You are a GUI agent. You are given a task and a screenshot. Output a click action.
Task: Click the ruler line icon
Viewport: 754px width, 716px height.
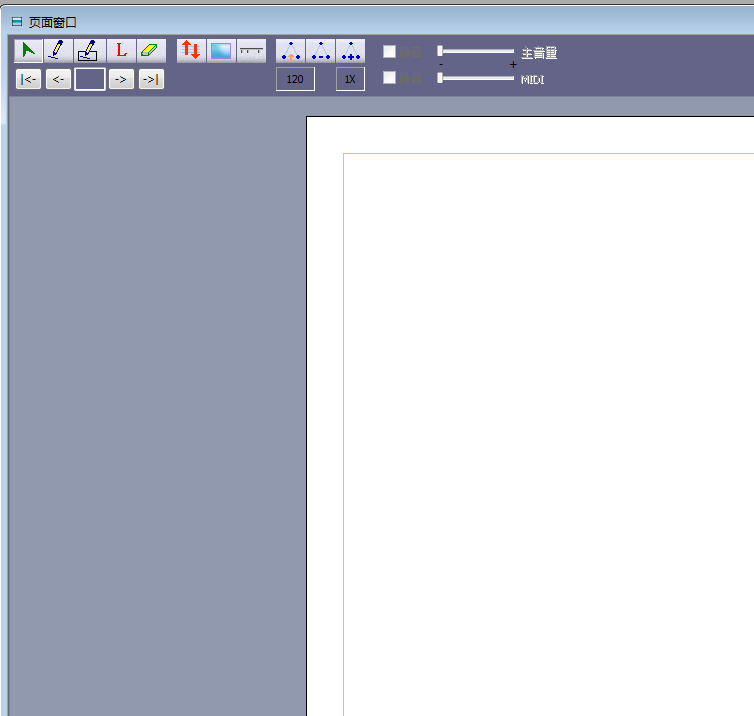[x=251, y=50]
